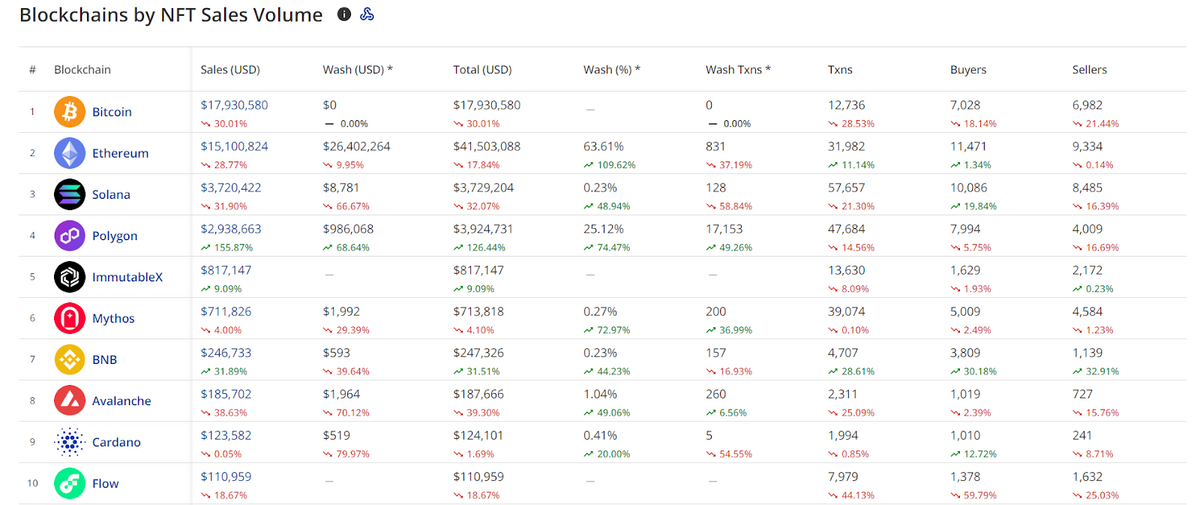
Task: Click ImmutableX txns count 13,630
Action: click(846, 270)
